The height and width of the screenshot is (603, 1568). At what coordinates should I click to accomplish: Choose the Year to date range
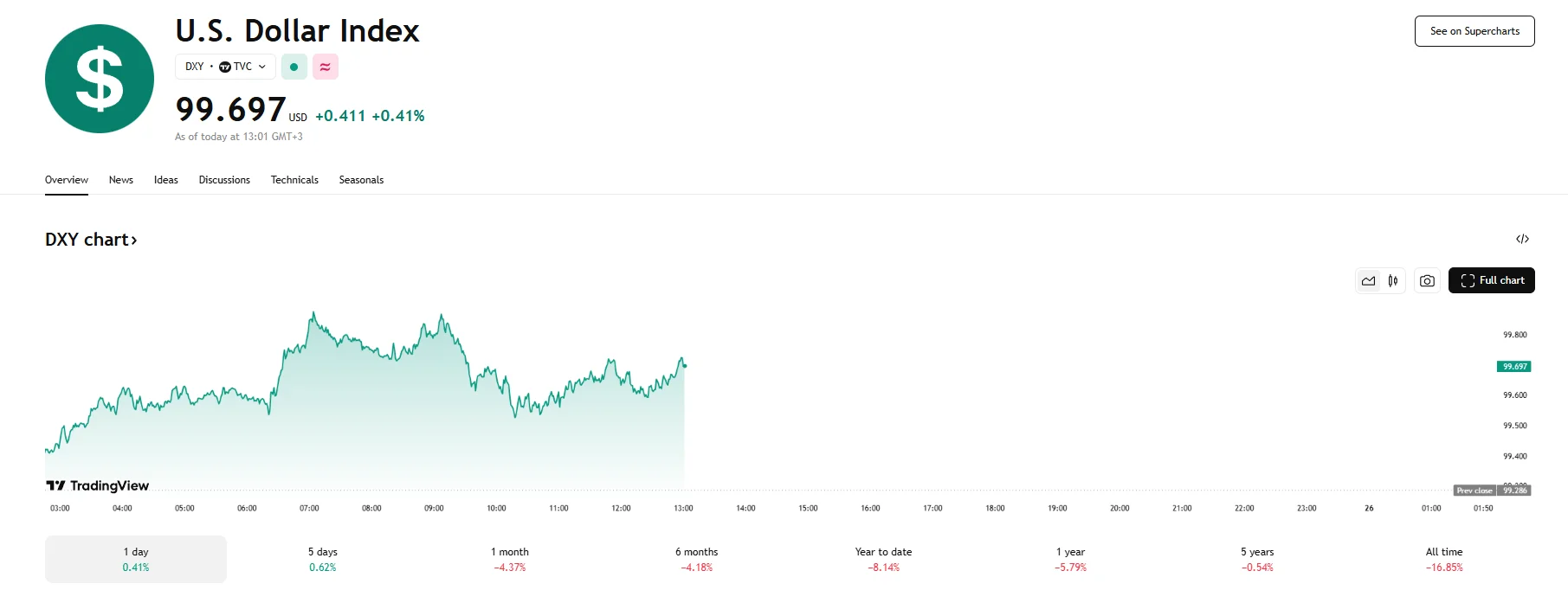coord(883,559)
